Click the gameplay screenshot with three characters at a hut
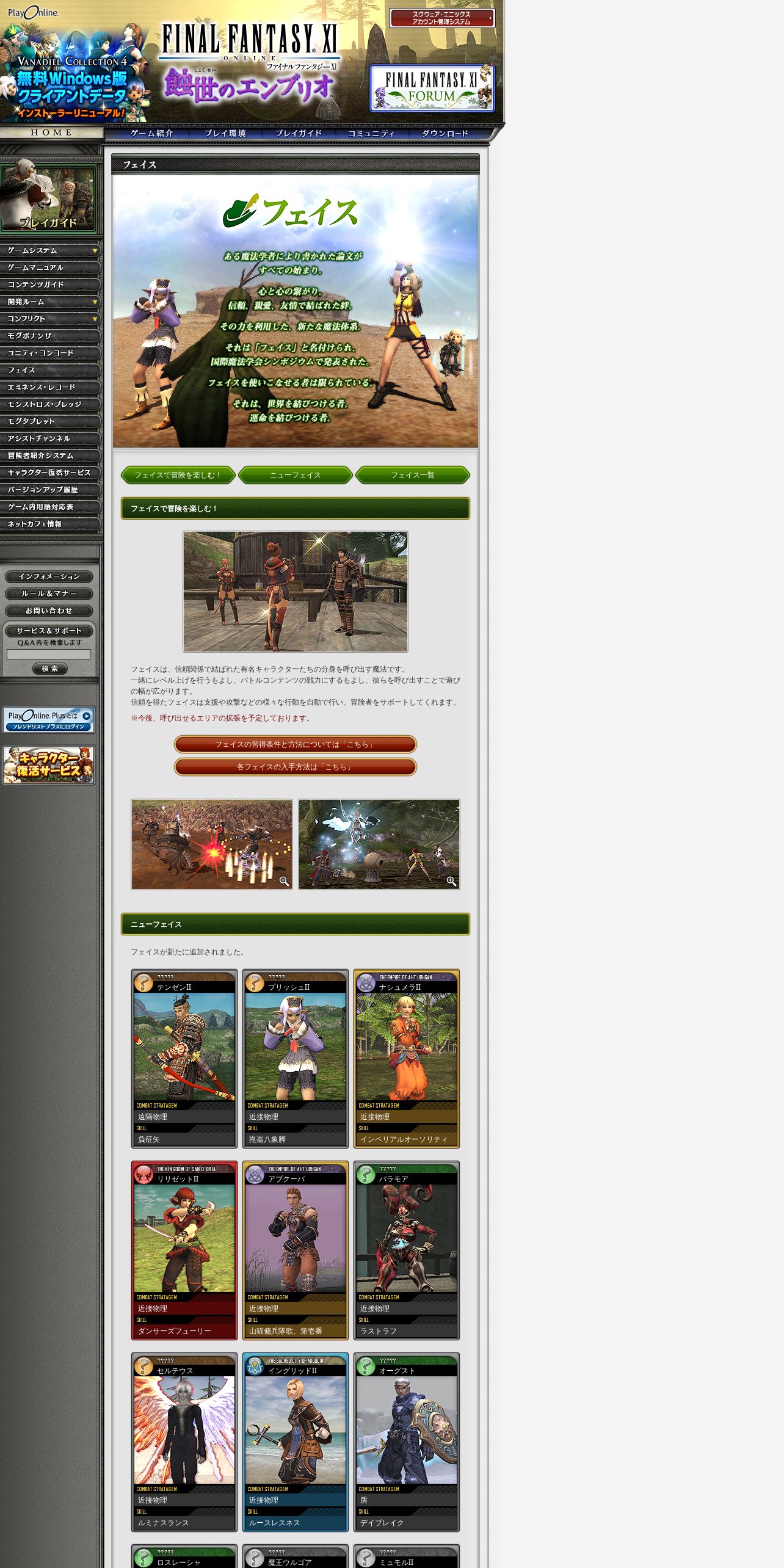 click(296, 592)
